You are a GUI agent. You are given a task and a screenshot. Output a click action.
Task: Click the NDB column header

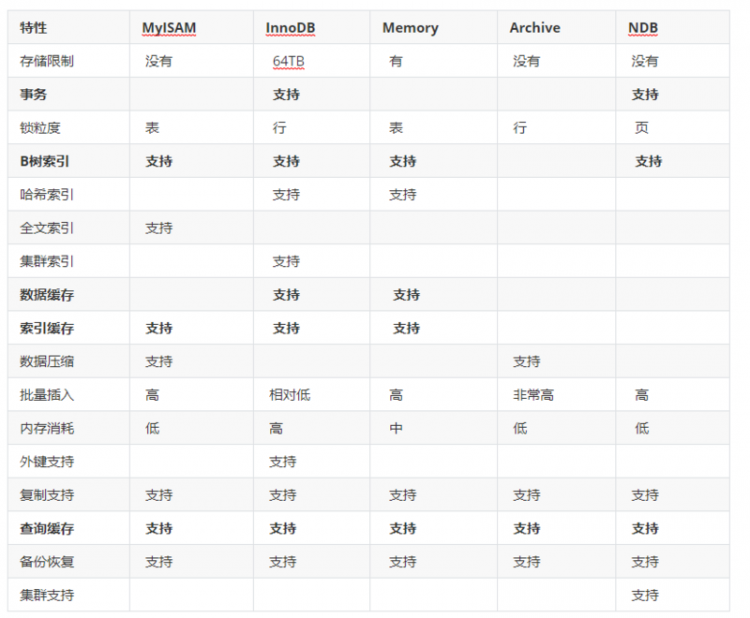643,28
